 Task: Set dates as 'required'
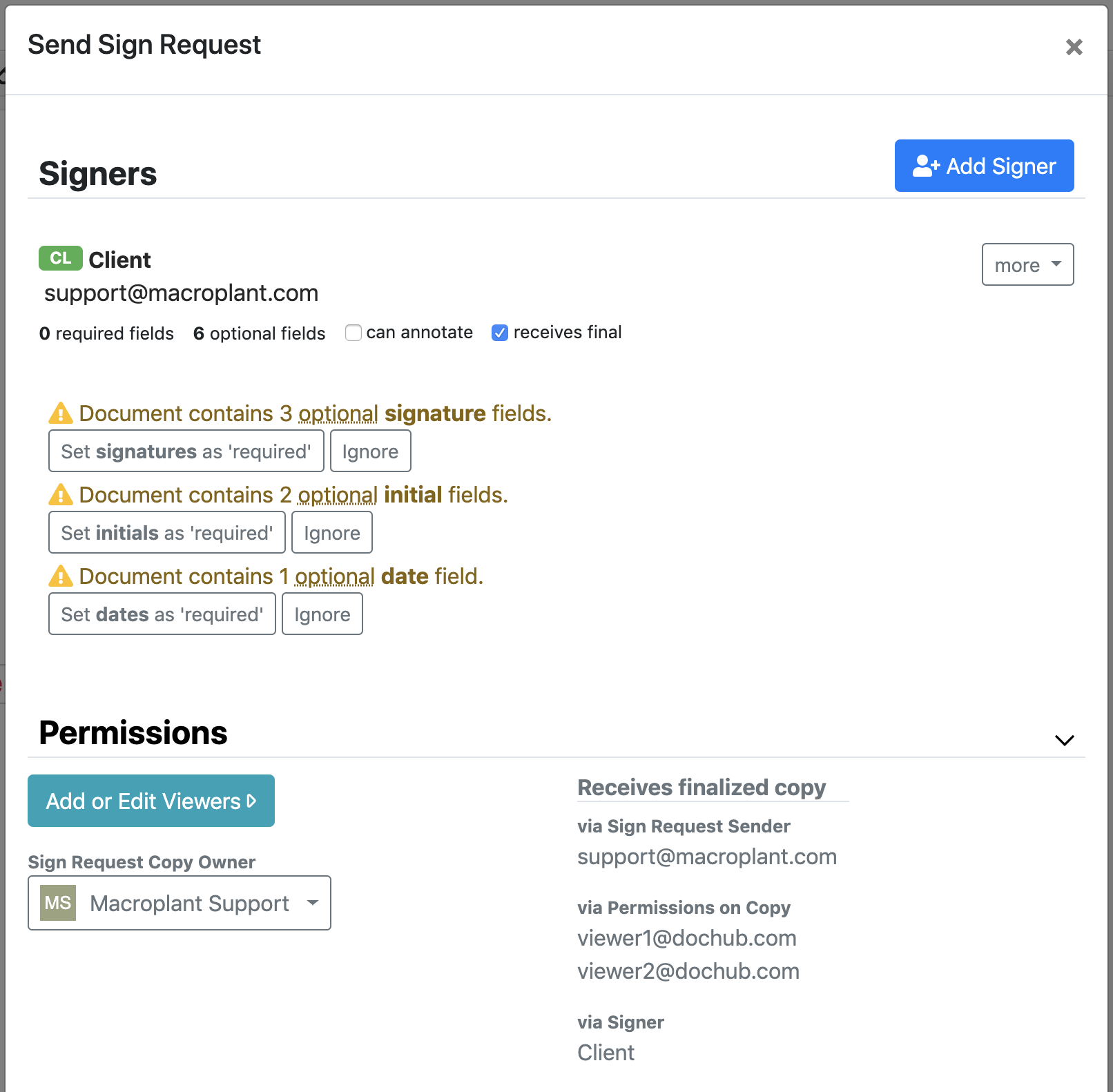[x=162, y=614]
